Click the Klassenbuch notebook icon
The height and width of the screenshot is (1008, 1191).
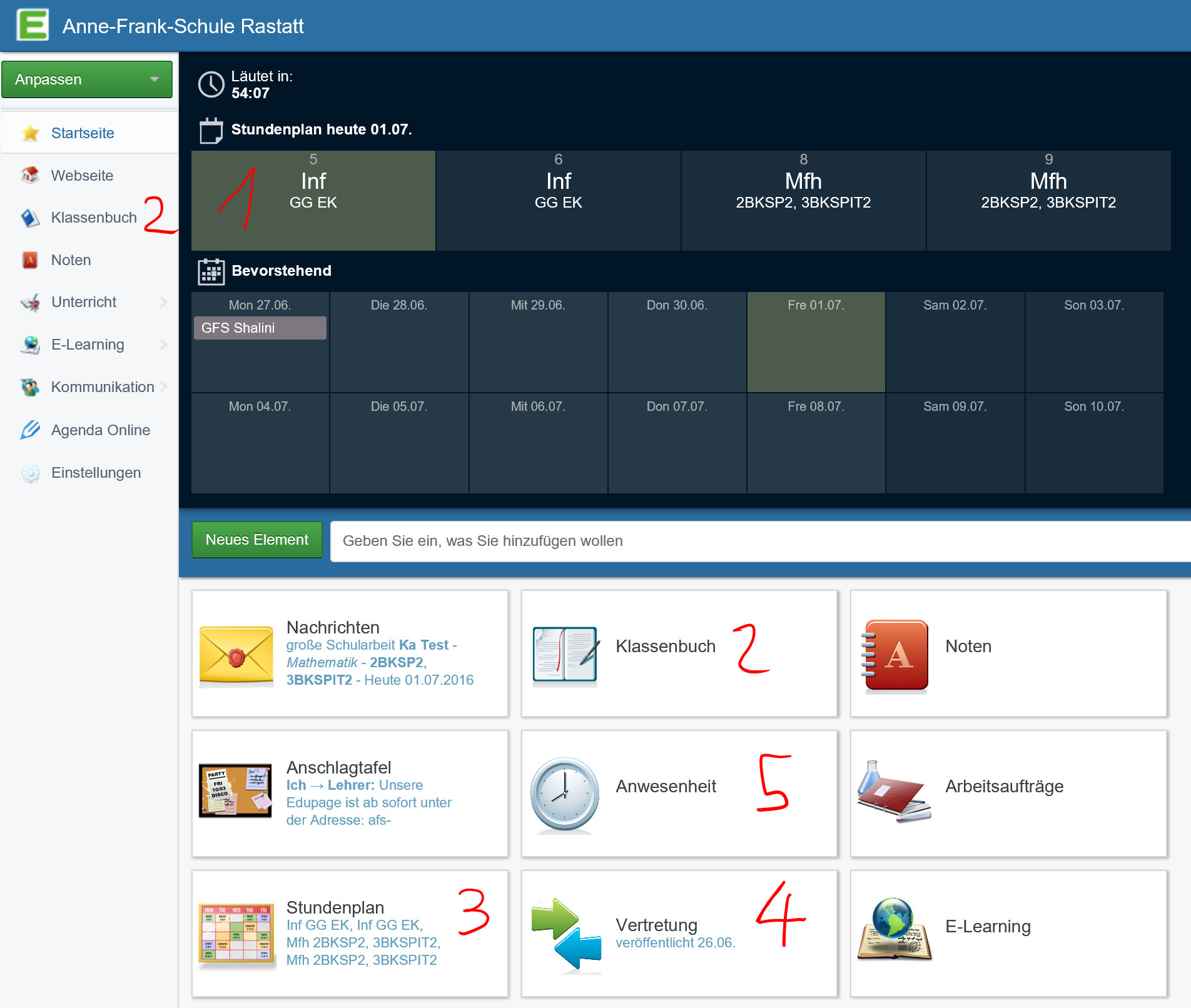pos(564,653)
